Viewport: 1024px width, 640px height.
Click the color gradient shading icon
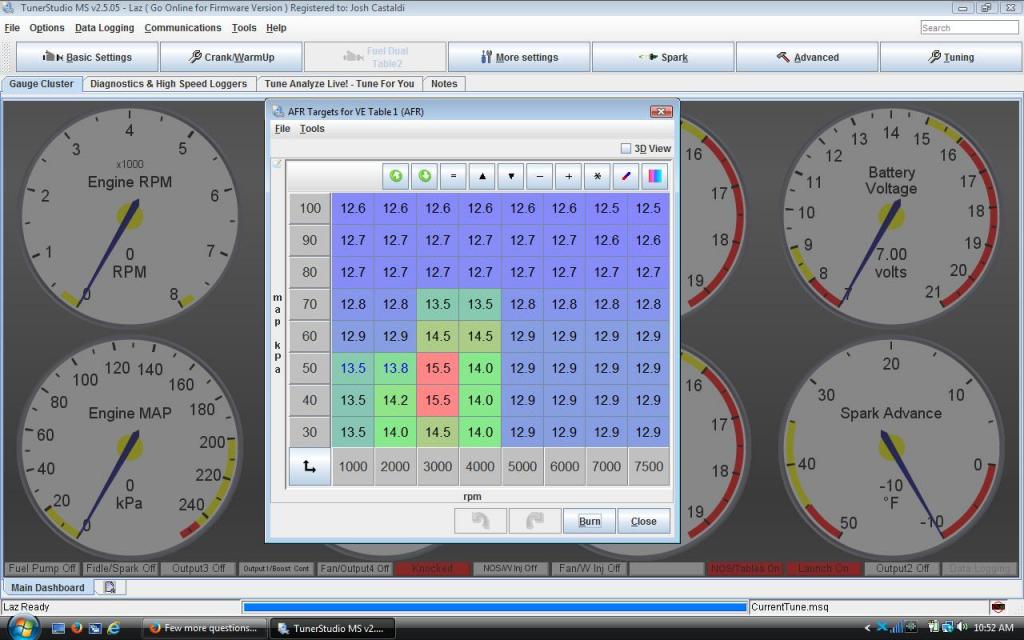click(655, 176)
